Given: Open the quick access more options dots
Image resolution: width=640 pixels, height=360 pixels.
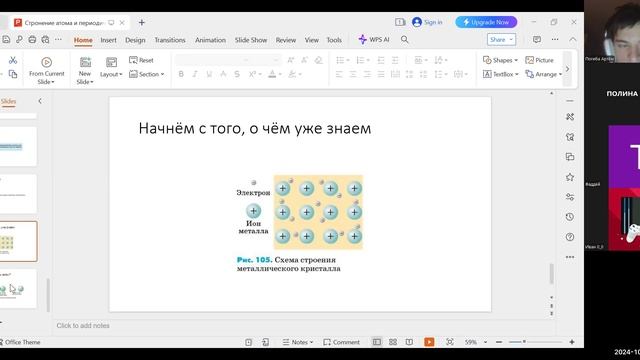Looking at the screenshot, I should [58, 40].
